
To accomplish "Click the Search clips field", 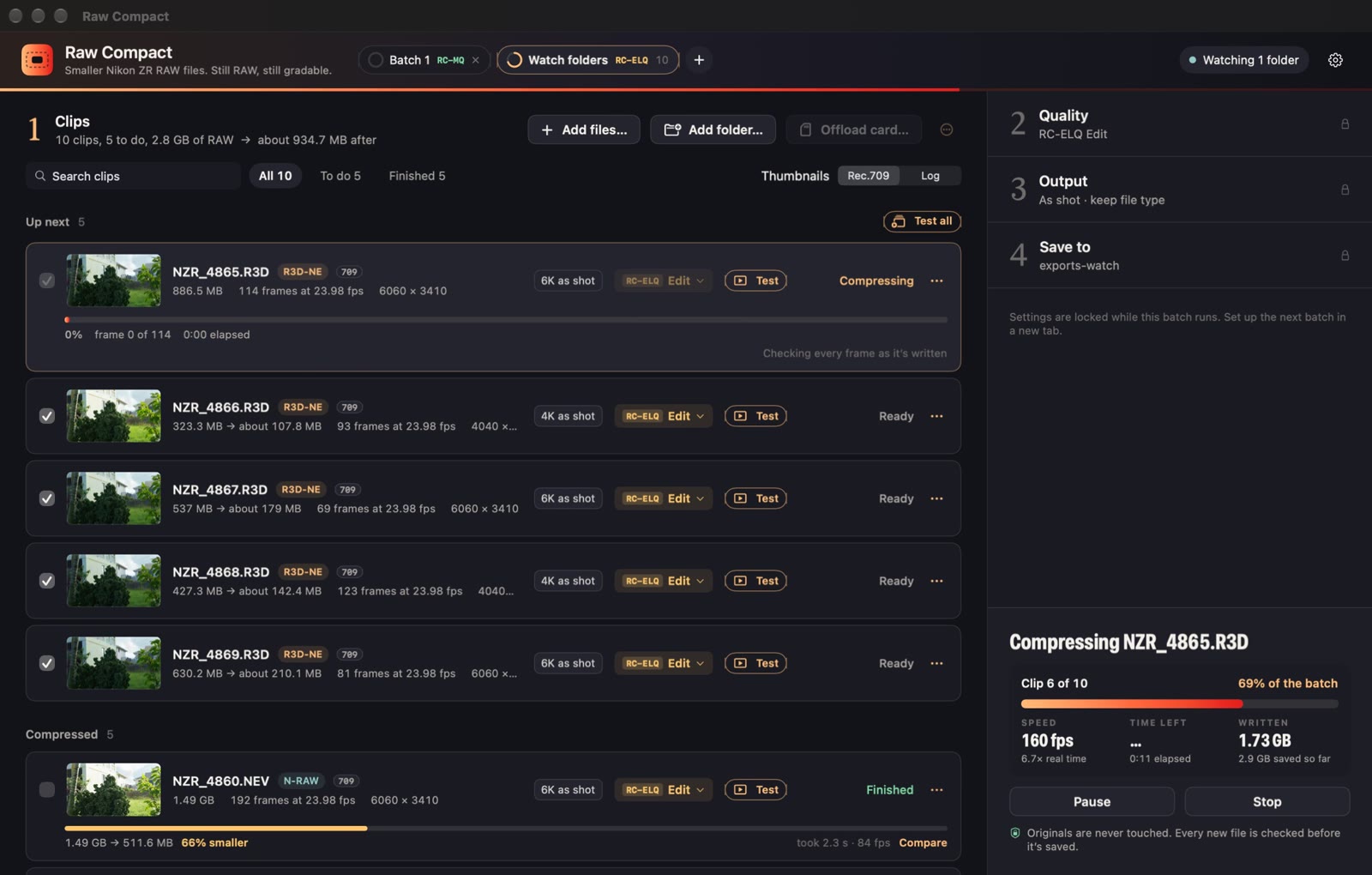I will [x=133, y=176].
